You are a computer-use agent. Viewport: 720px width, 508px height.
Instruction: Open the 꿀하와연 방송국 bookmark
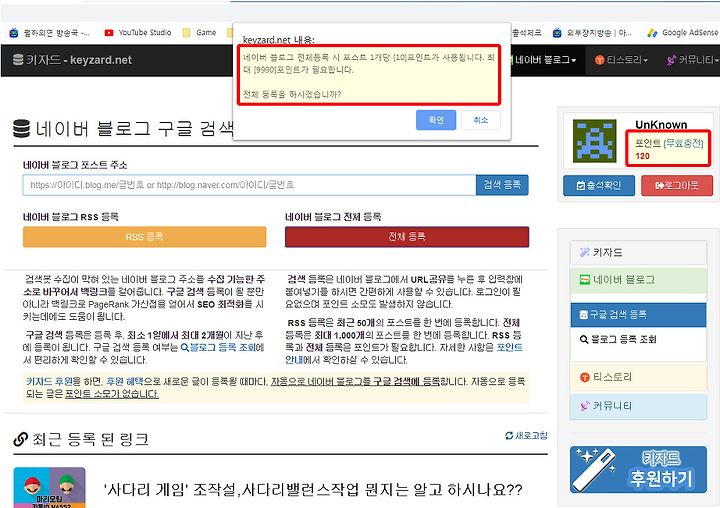coord(49,33)
